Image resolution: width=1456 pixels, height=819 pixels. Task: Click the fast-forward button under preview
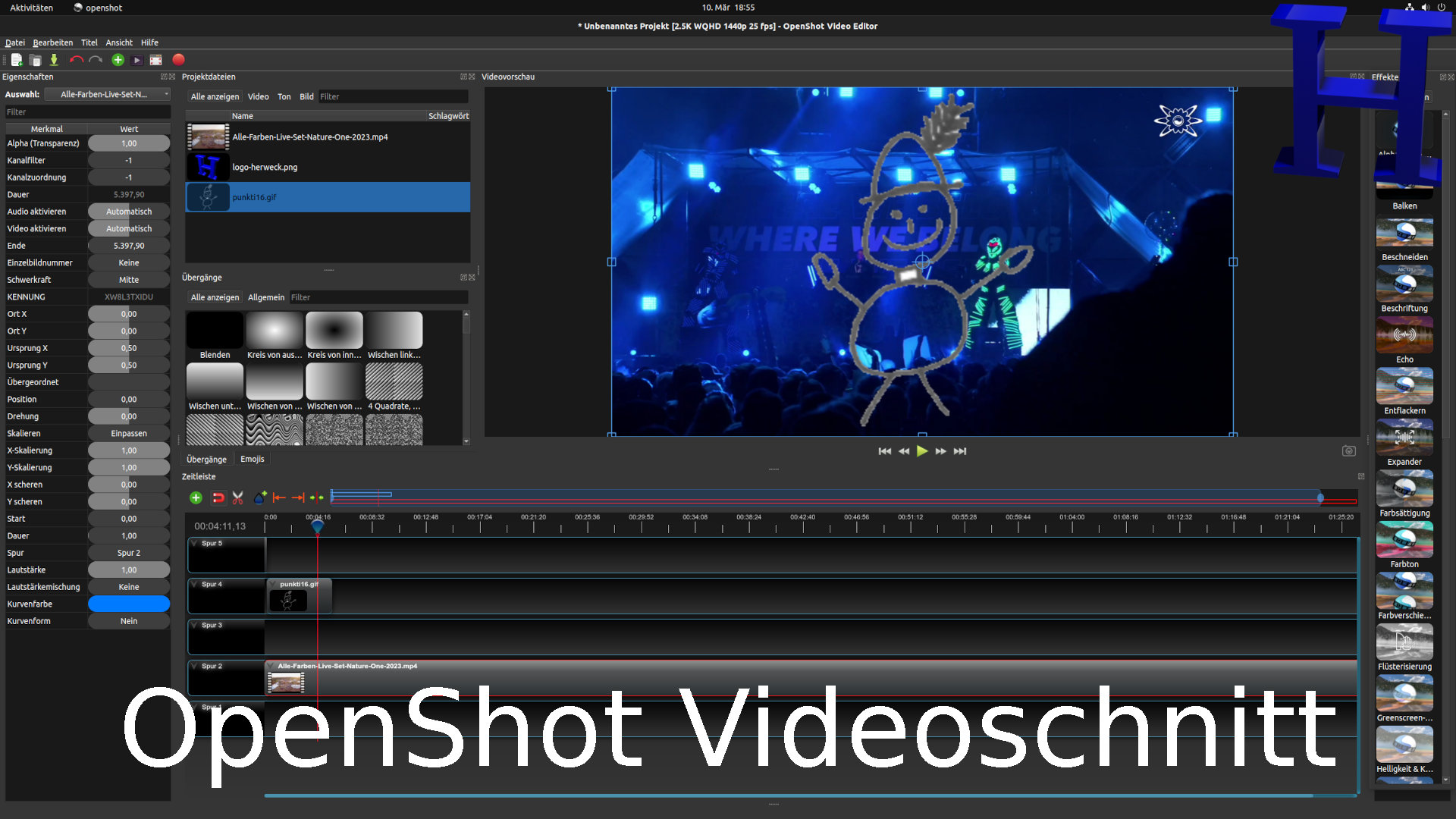click(x=941, y=451)
